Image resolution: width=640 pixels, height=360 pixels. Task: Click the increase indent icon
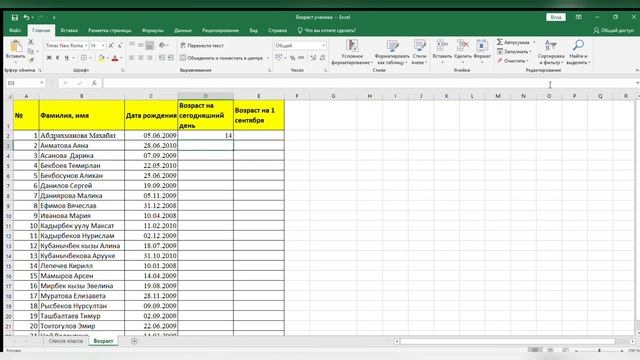171,58
